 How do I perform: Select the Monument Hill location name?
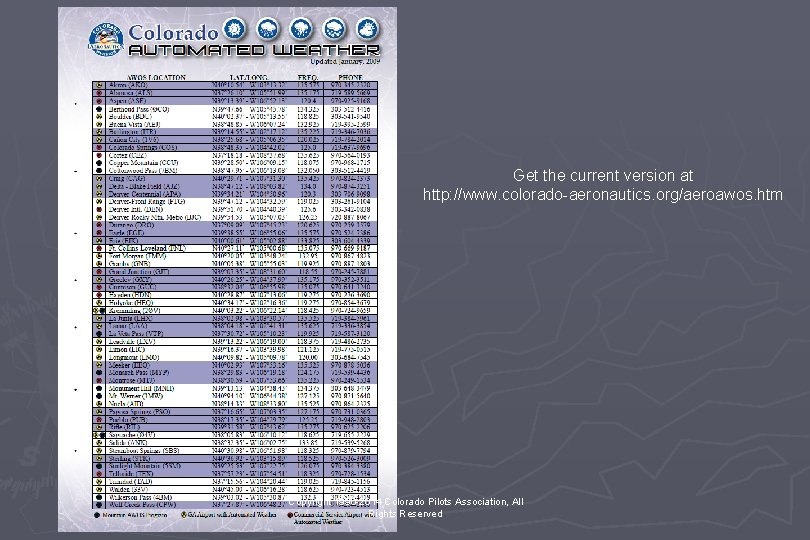[x=141, y=388]
